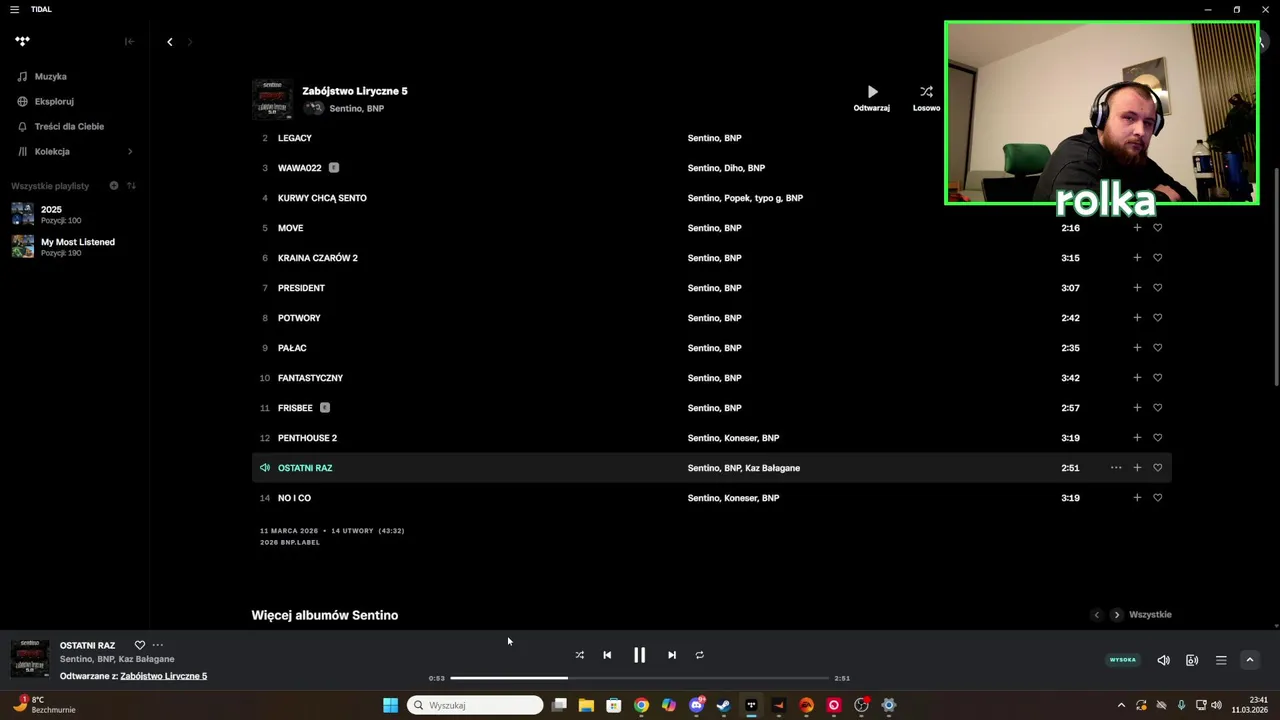Add NO I CO track to playlist
Screen dimensions: 1280x720
click(1137, 498)
